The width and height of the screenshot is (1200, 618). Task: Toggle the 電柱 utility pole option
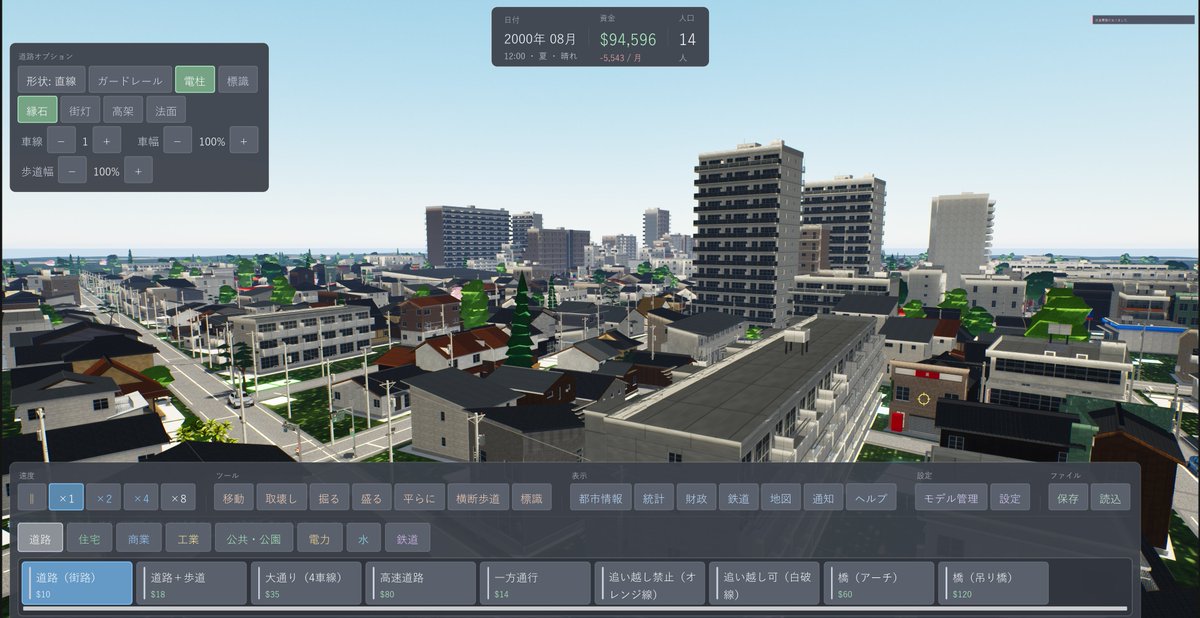(x=195, y=80)
